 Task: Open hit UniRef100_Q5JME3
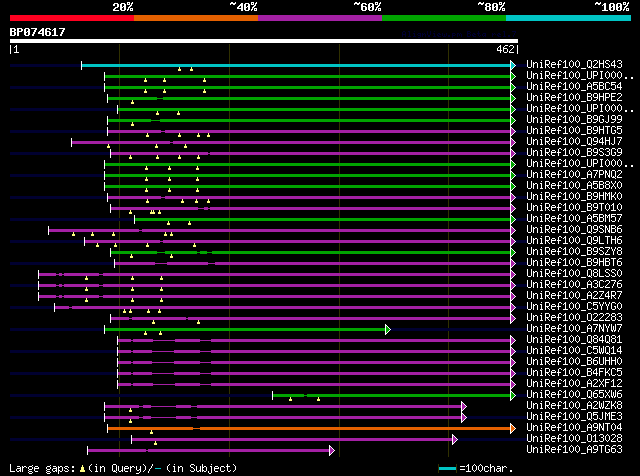(574, 417)
